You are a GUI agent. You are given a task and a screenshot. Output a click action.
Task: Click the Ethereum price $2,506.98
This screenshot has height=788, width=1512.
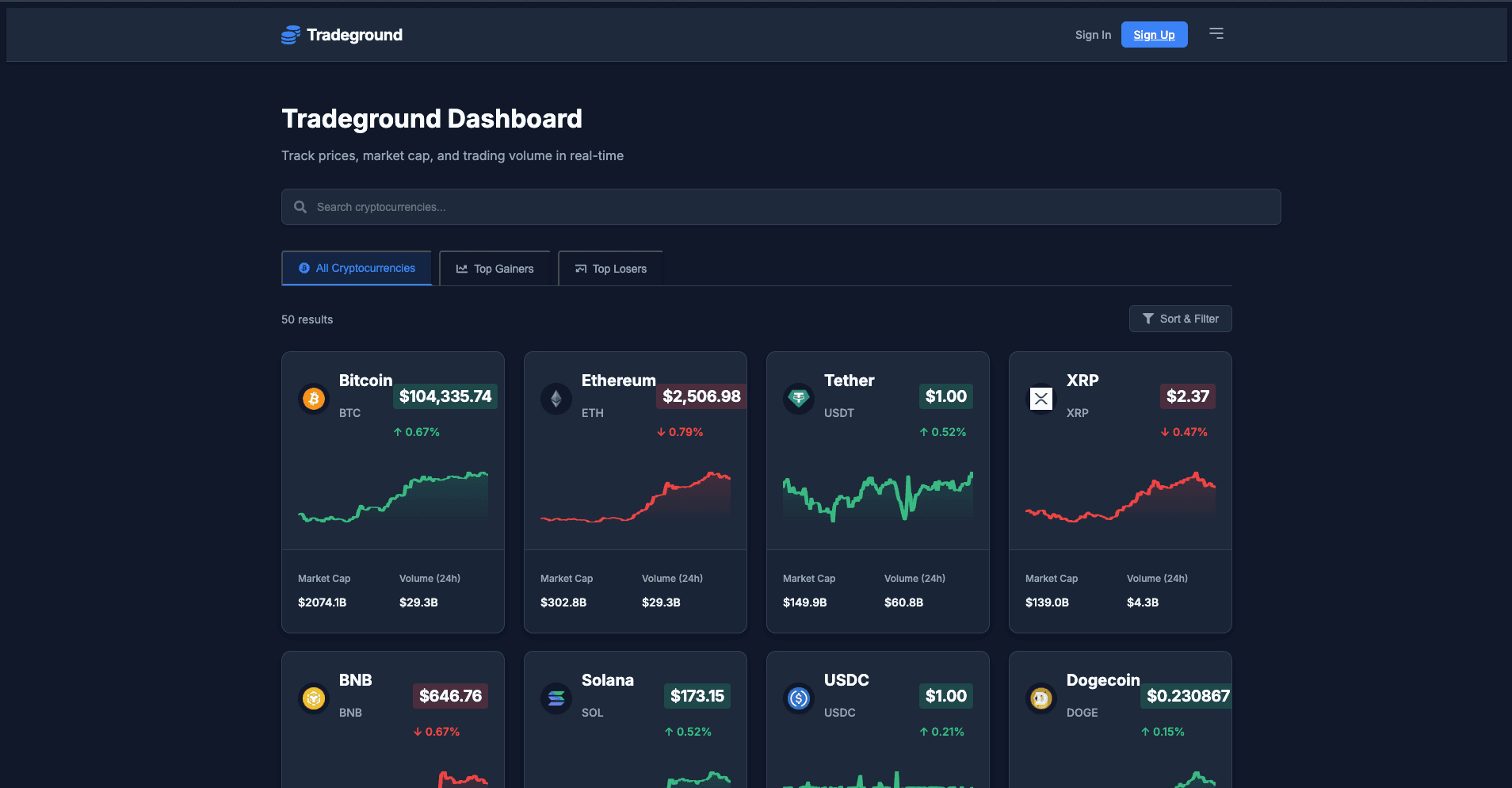tap(701, 396)
